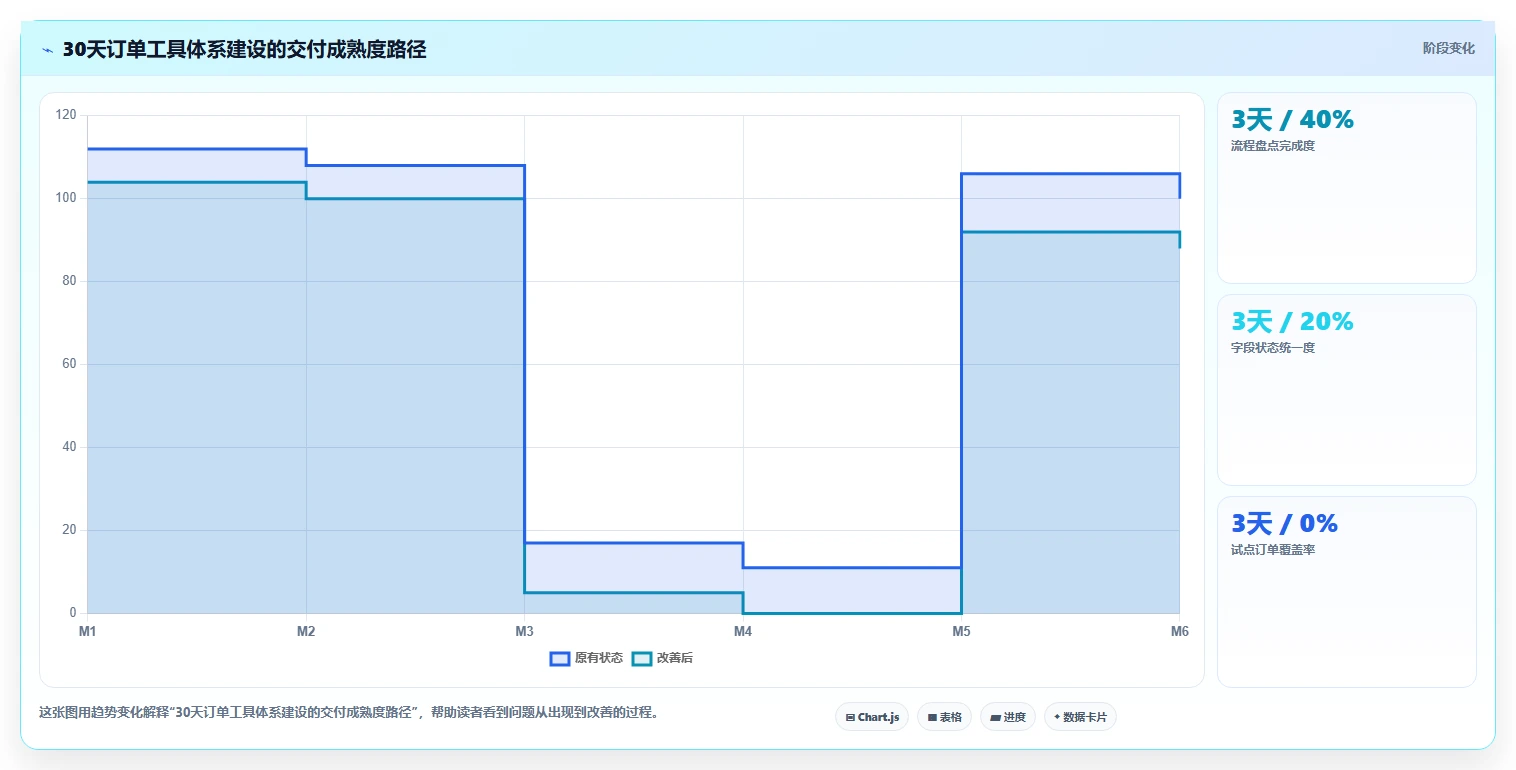Viewport: 1516px width, 770px height.
Task: Click the 60 y-axis tick label
Action: (x=69, y=364)
